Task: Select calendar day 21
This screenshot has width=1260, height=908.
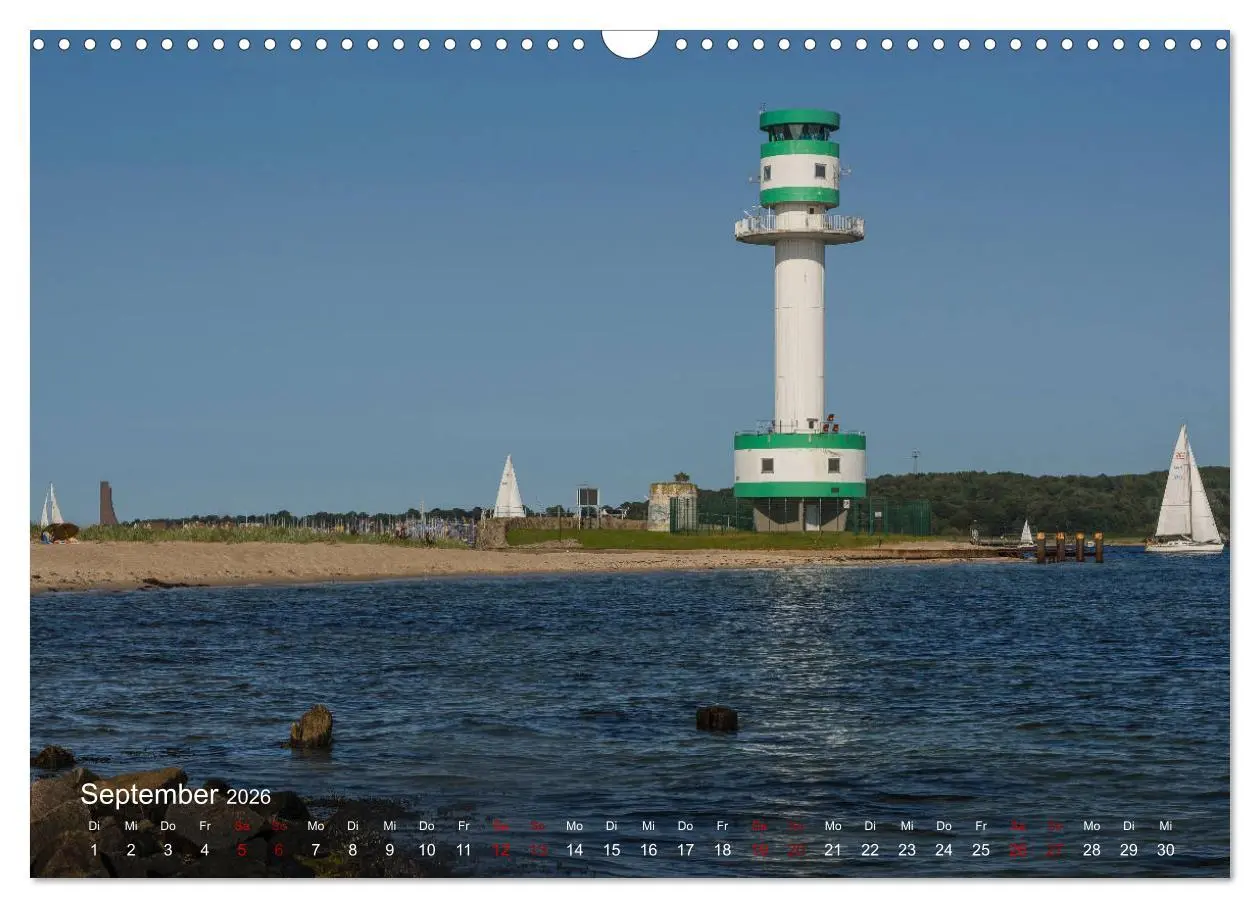Action: 833,850
